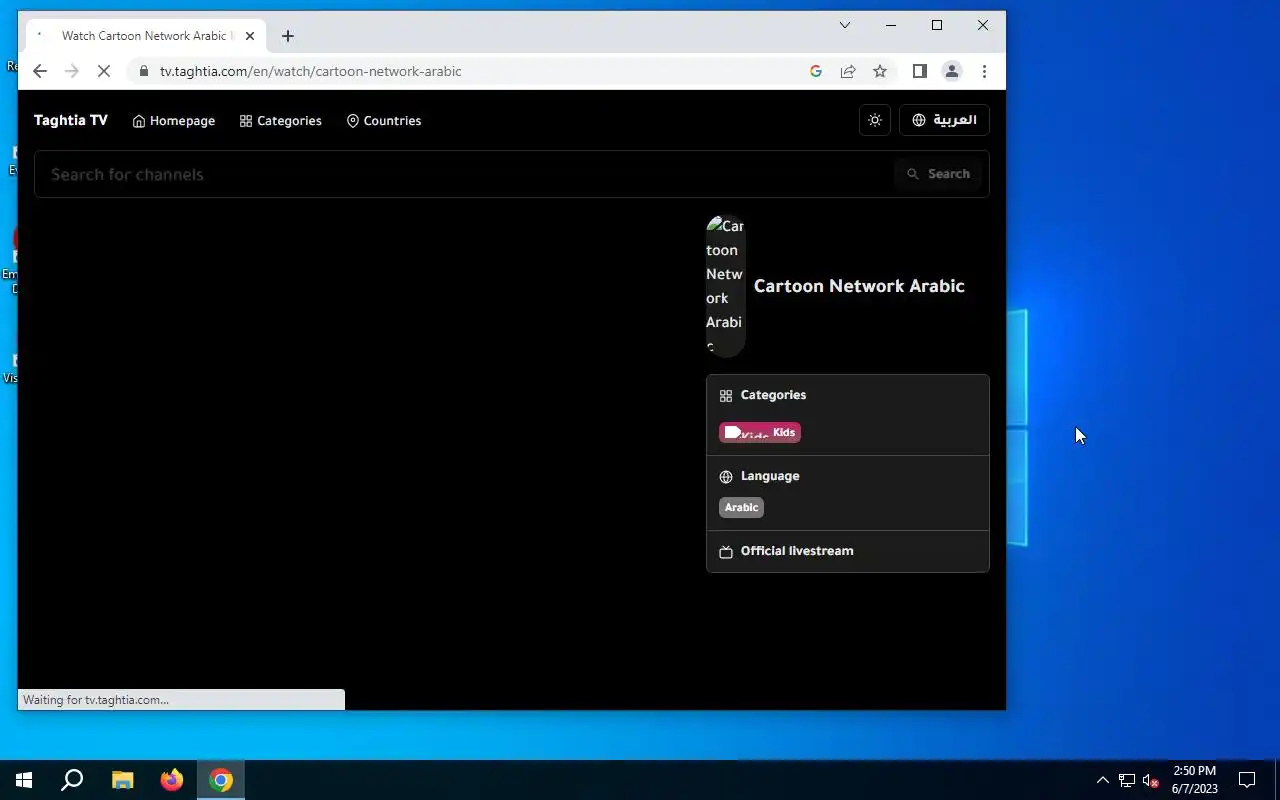This screenshot has height=800, width=1280.
Task: Open the Countries menu item
Action: click(384, 121)
